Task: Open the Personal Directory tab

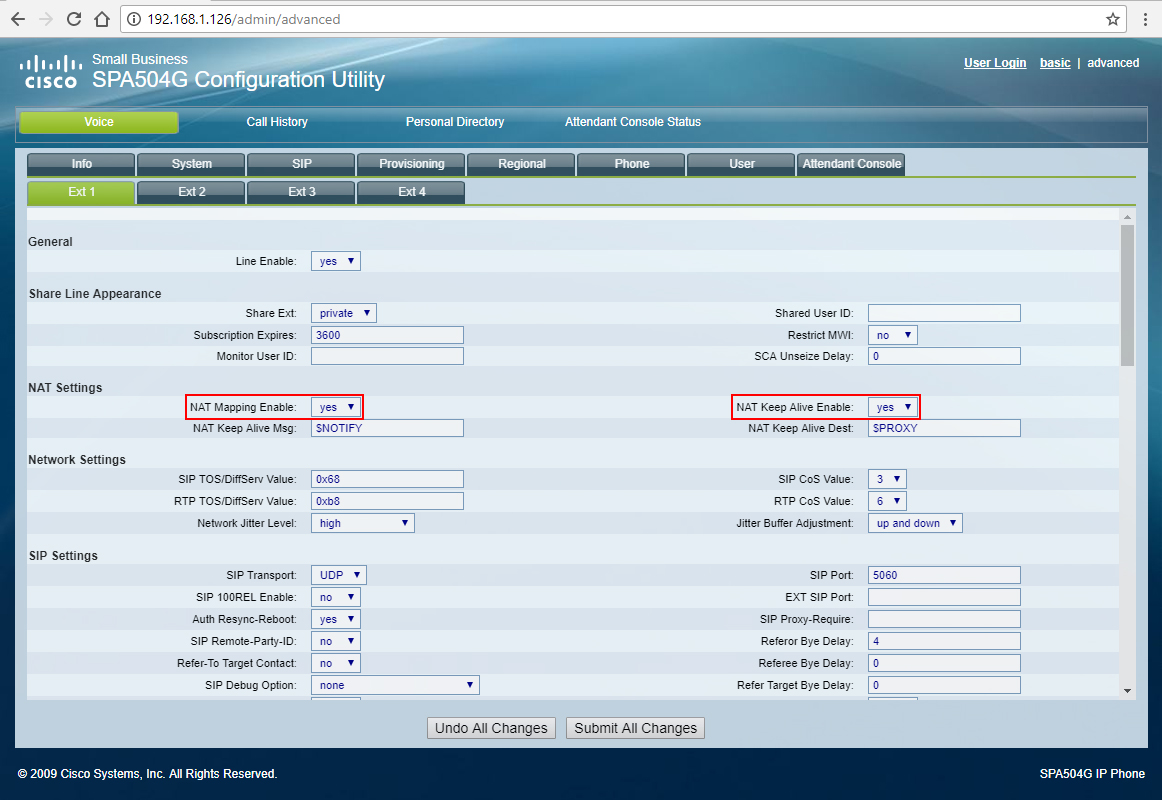Action: [455, 122]
